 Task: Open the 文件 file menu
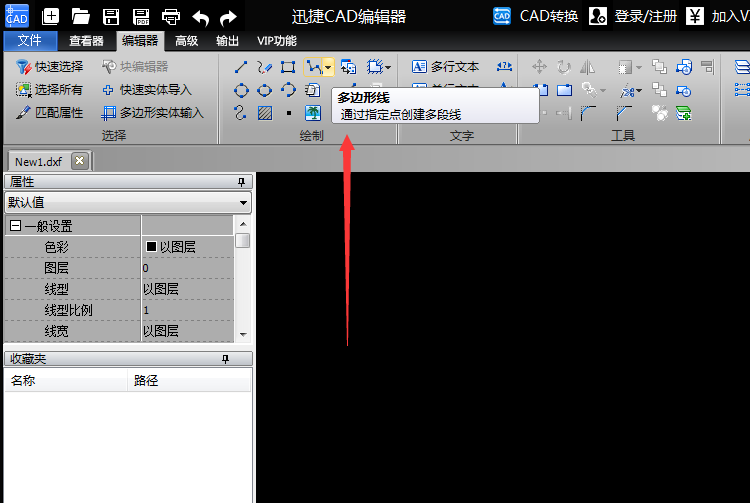pyautogui.click(x=30, y=41)
